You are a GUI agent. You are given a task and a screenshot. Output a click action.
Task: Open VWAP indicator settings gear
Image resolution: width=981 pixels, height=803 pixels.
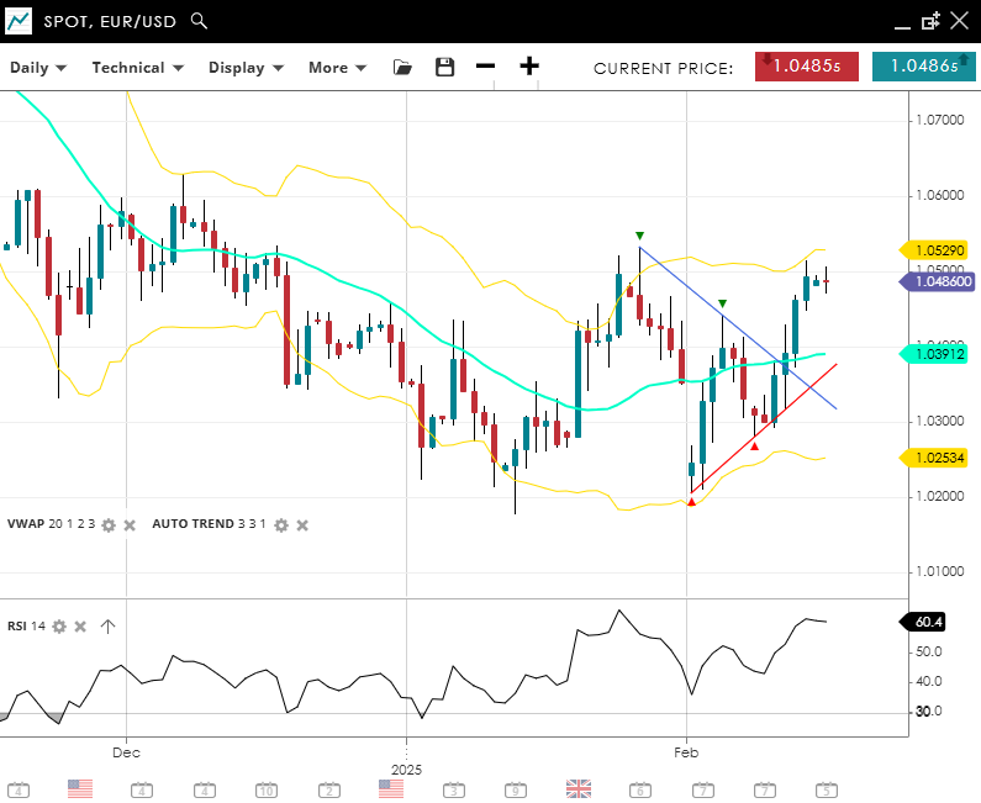coord(109,525)
